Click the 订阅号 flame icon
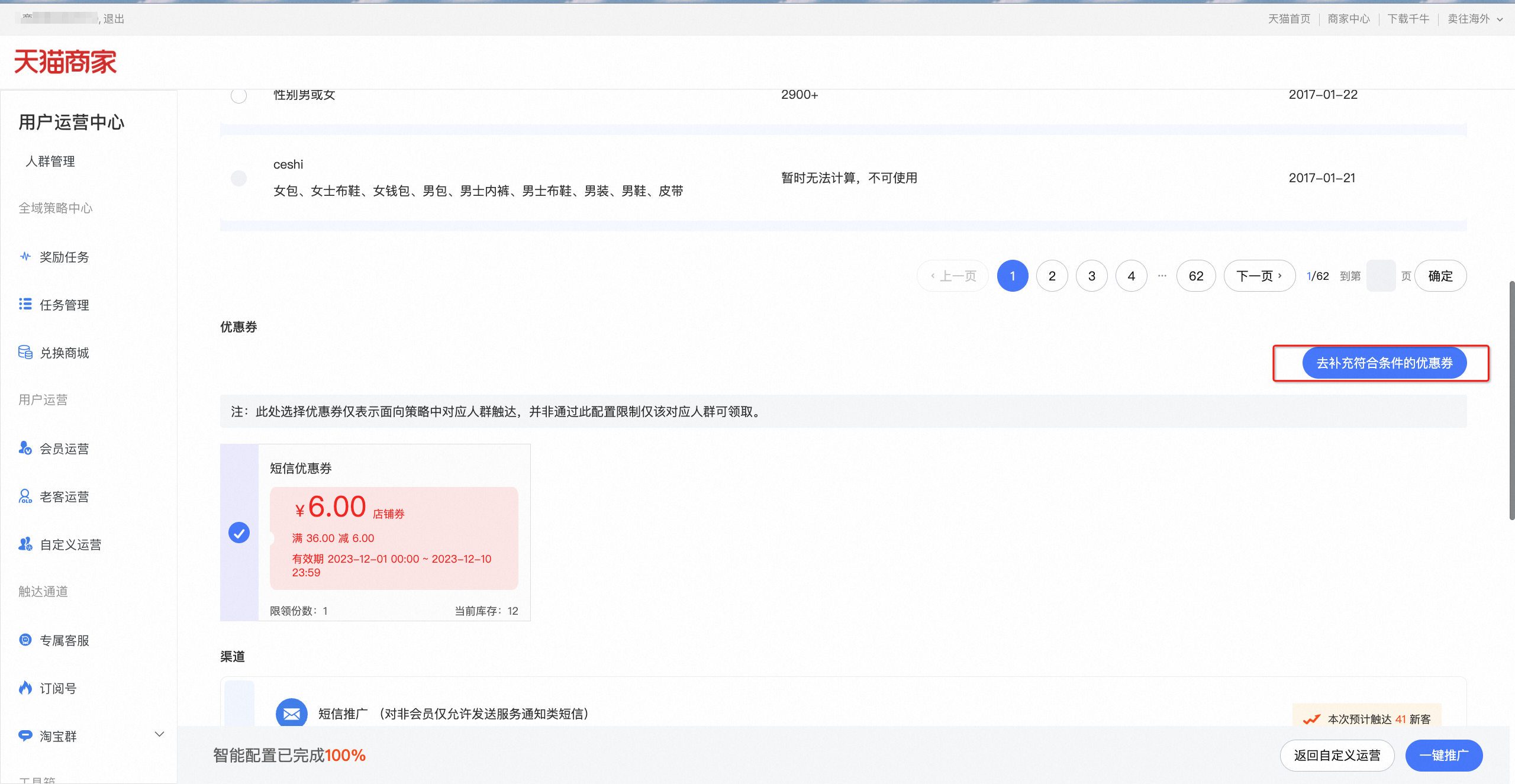Image resolution: width=1515 pixels, height=784 pixels. click(25, 688)
